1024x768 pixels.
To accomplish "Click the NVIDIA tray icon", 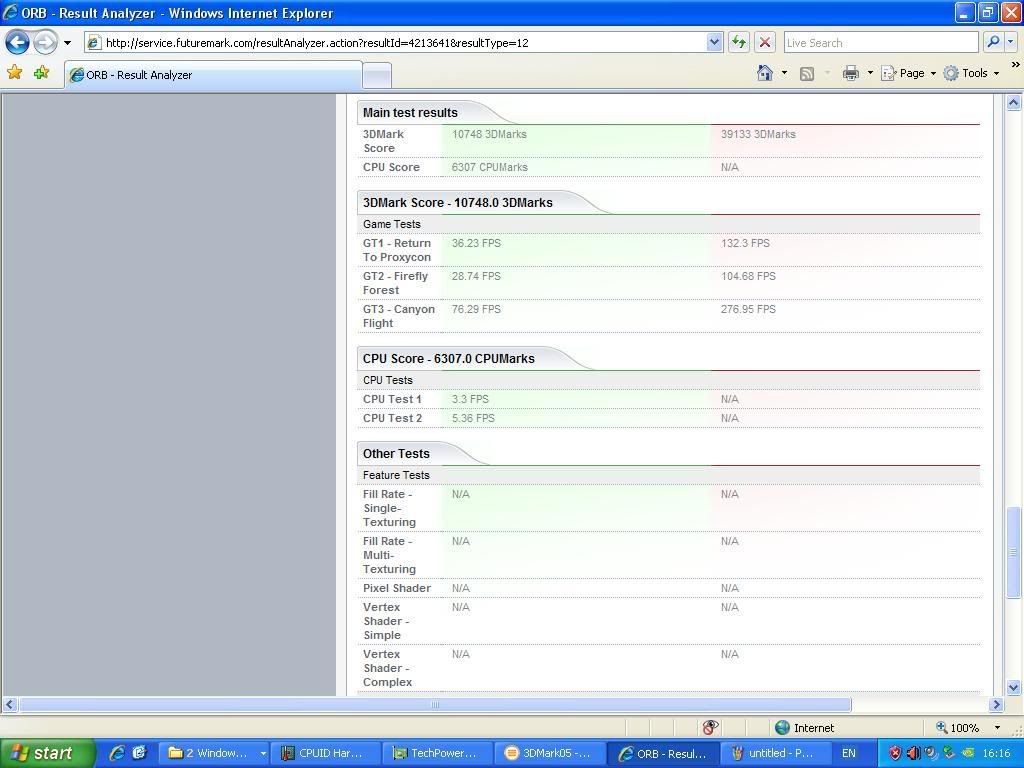I will [968, 753].
